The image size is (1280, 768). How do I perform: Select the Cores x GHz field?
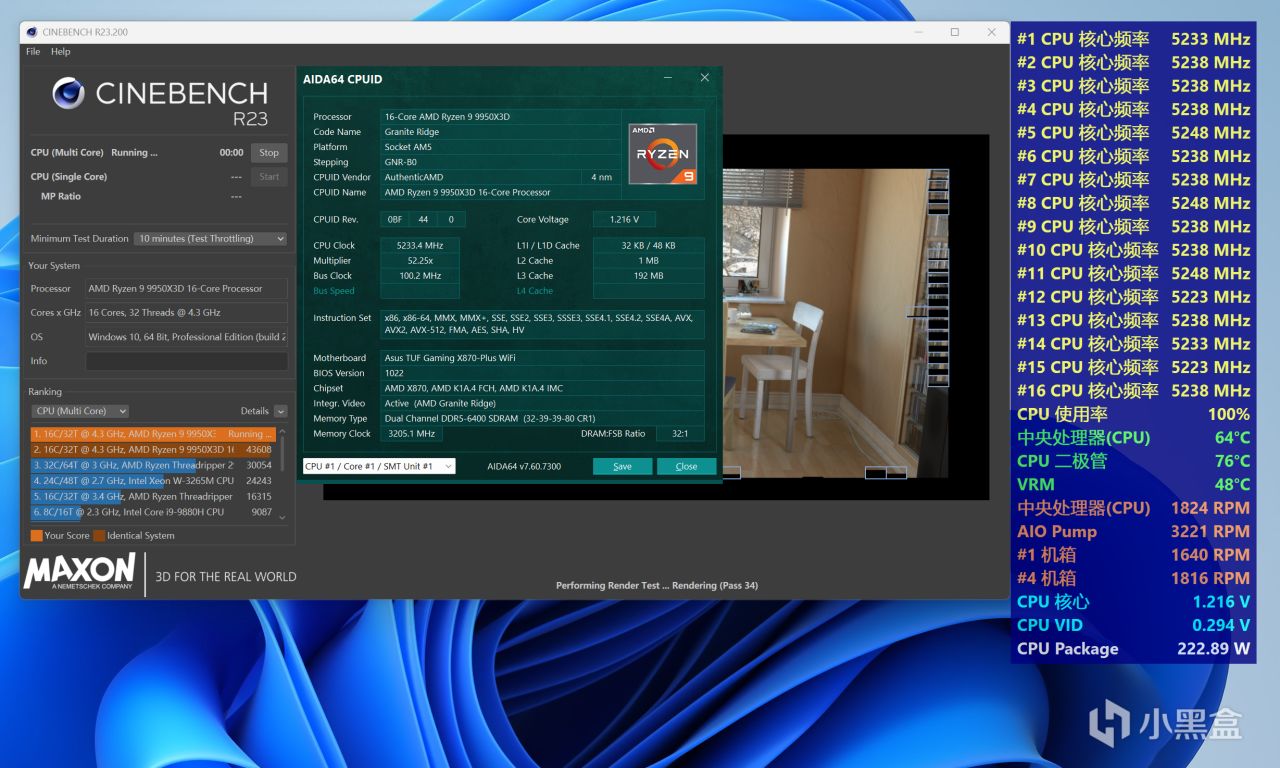pos(186,313)
